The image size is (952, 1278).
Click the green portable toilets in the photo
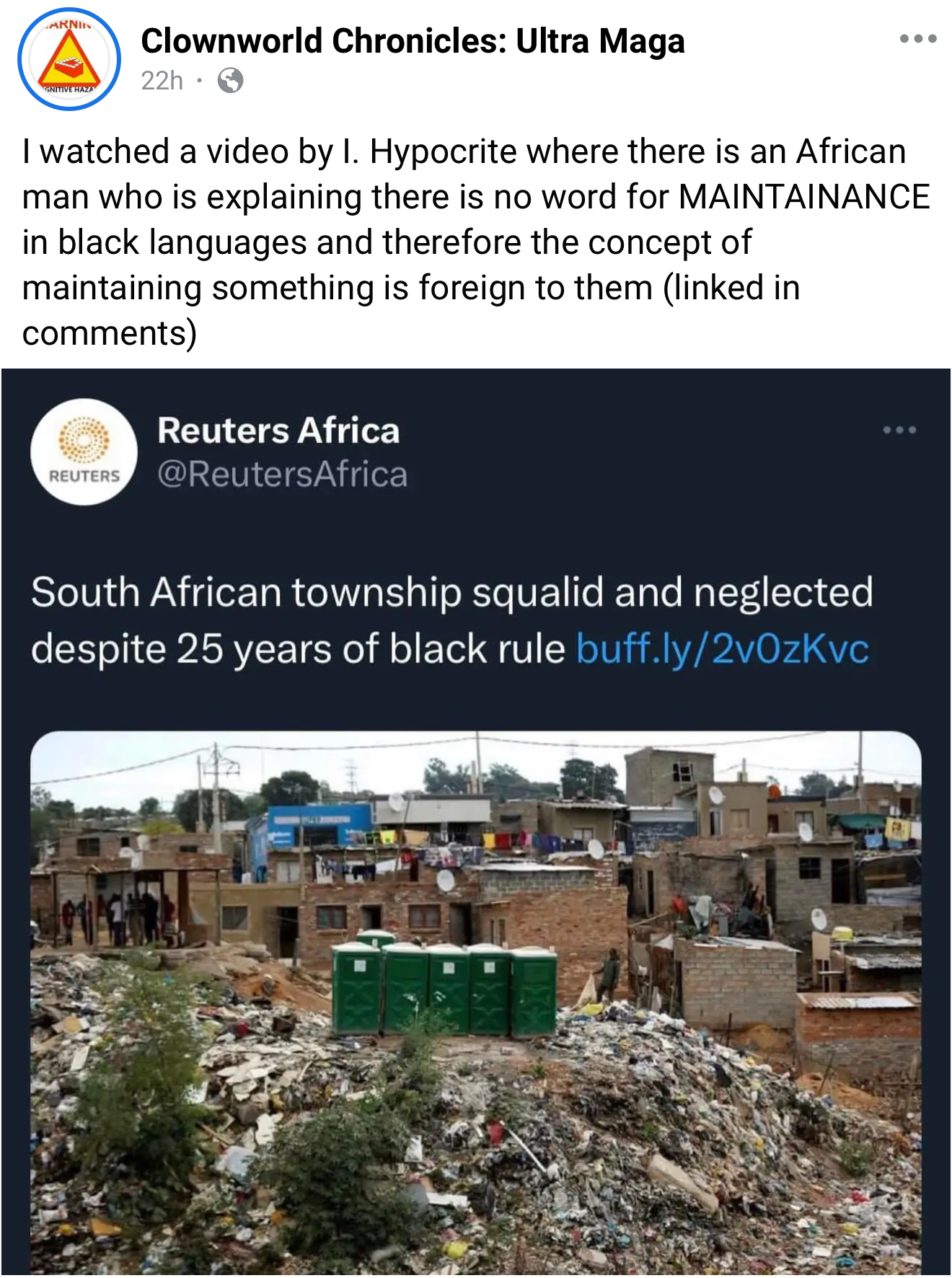click(444, 988)
